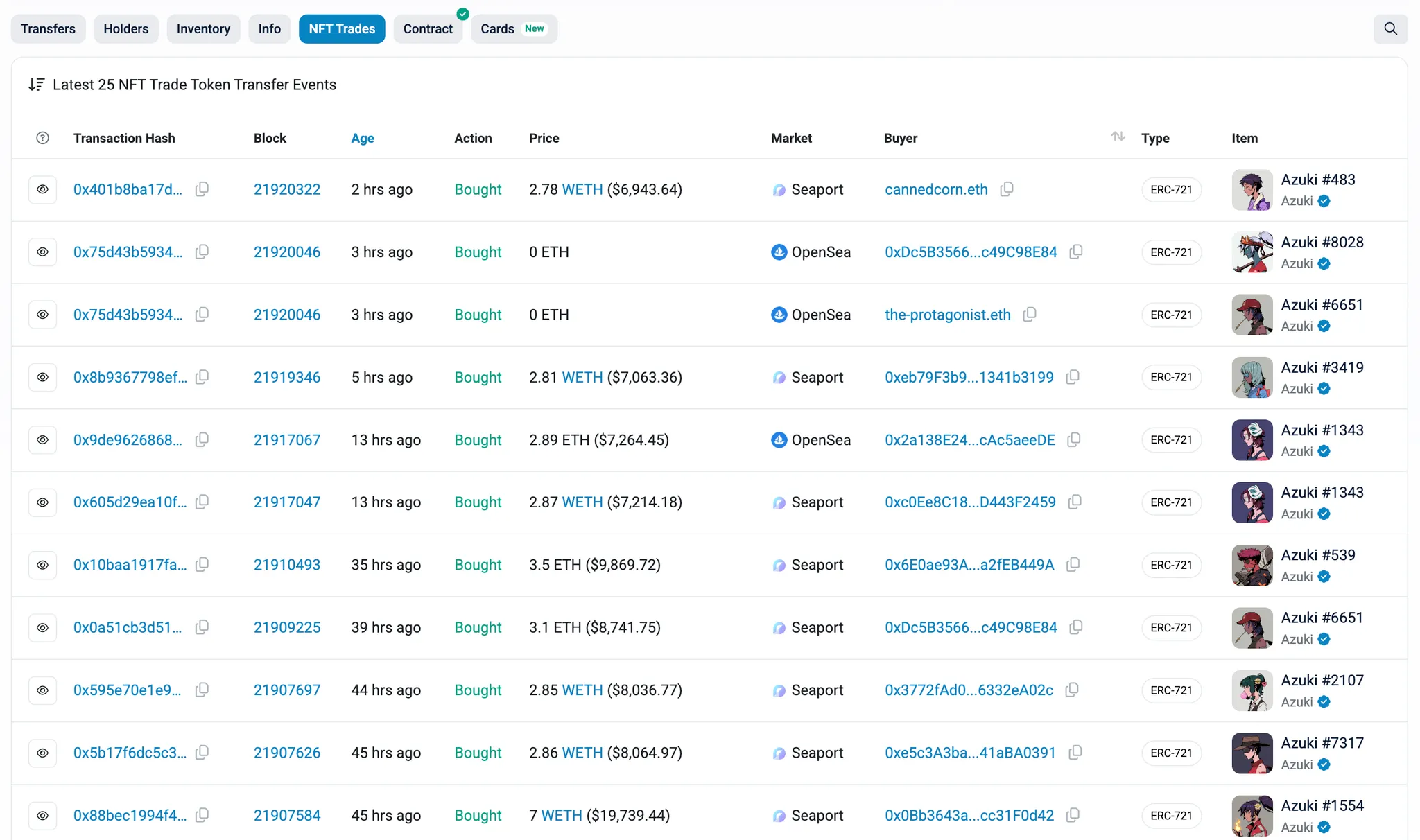Click eye button for 0x8b9367798ef... row
This screenshot has width=1420, height=840.
click(42, 377)
